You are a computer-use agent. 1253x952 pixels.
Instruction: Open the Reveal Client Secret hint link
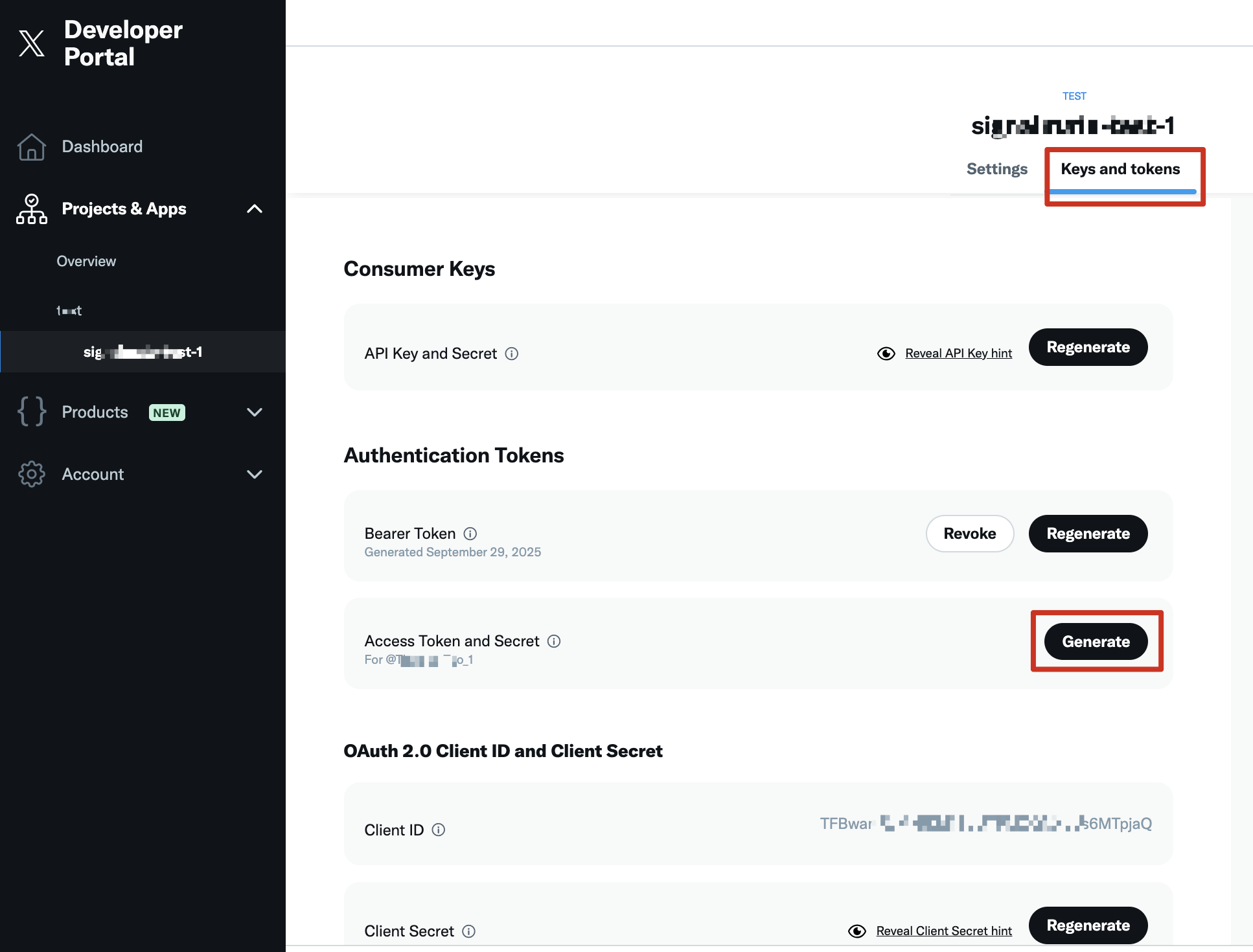click(944, 931)
